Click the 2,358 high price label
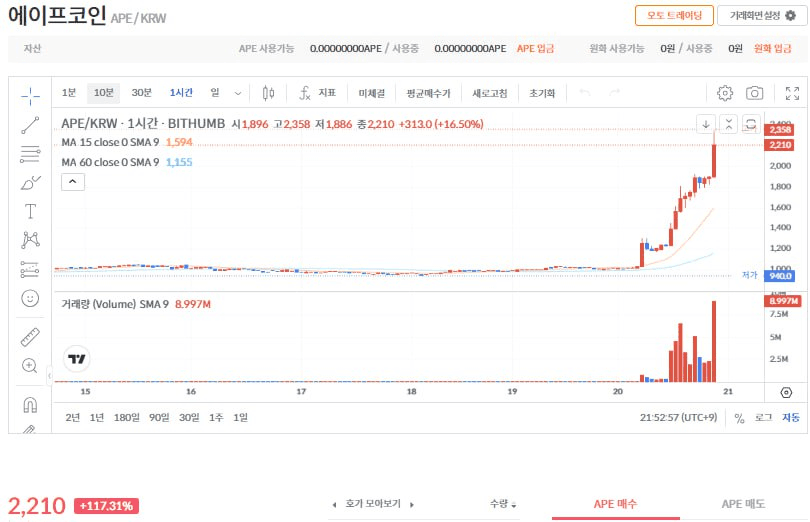This screenshot has width=810, height=522. [x=780, y=129]
